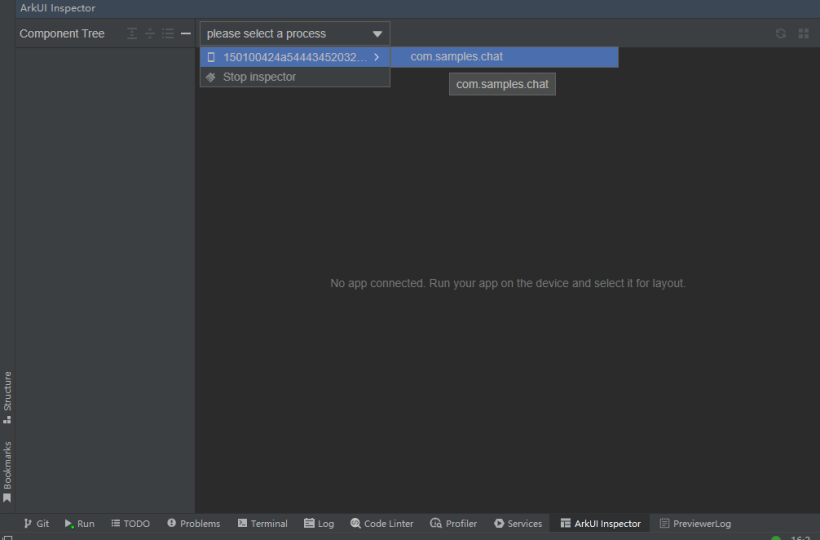Viewport: 820px width, 540px height.
Task: Click the com.samples.chat tooltip
Action: (502, 84)
